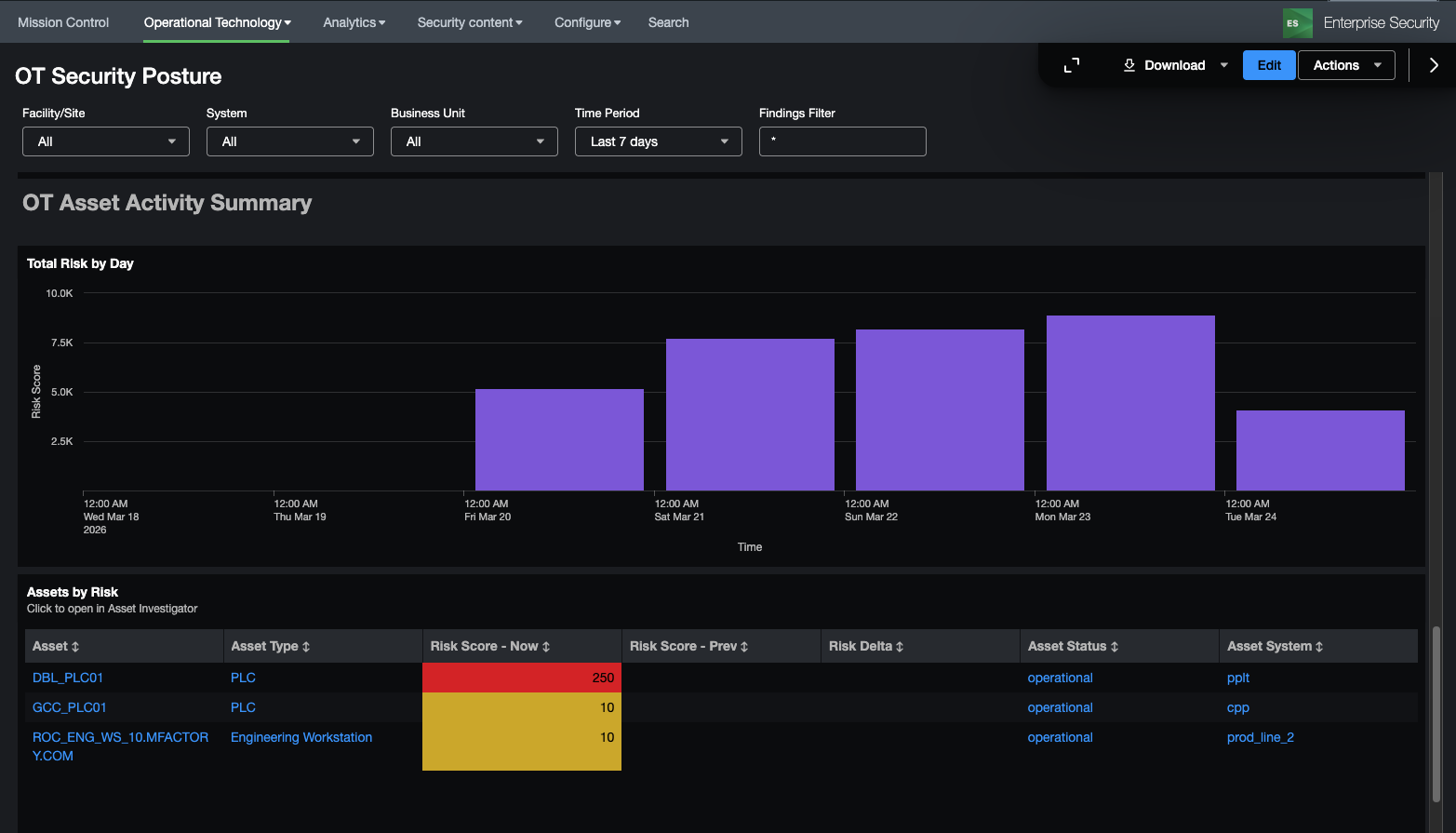Sort the Risk Delta column

point(900,647)
